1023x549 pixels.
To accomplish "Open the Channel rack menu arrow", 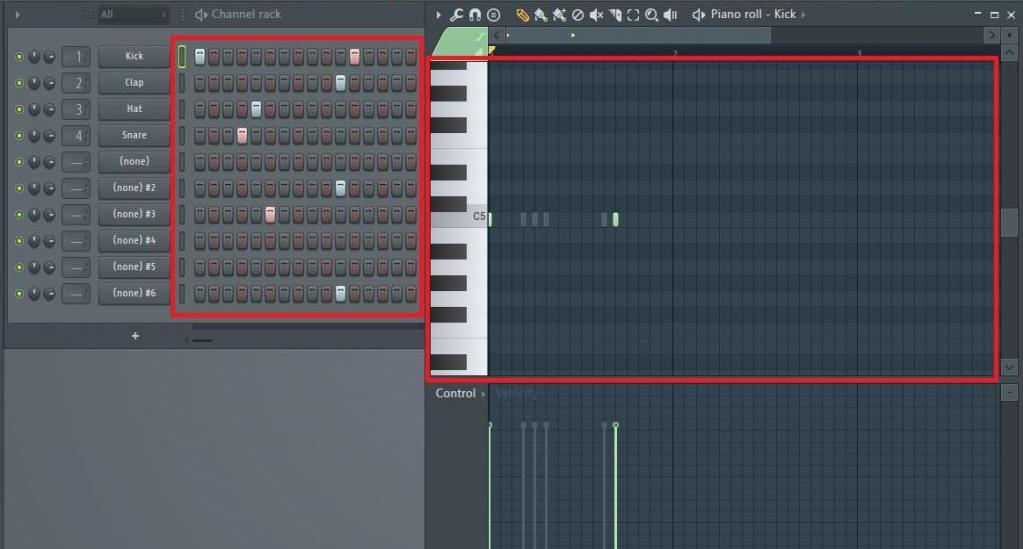I will pos(18,14).
